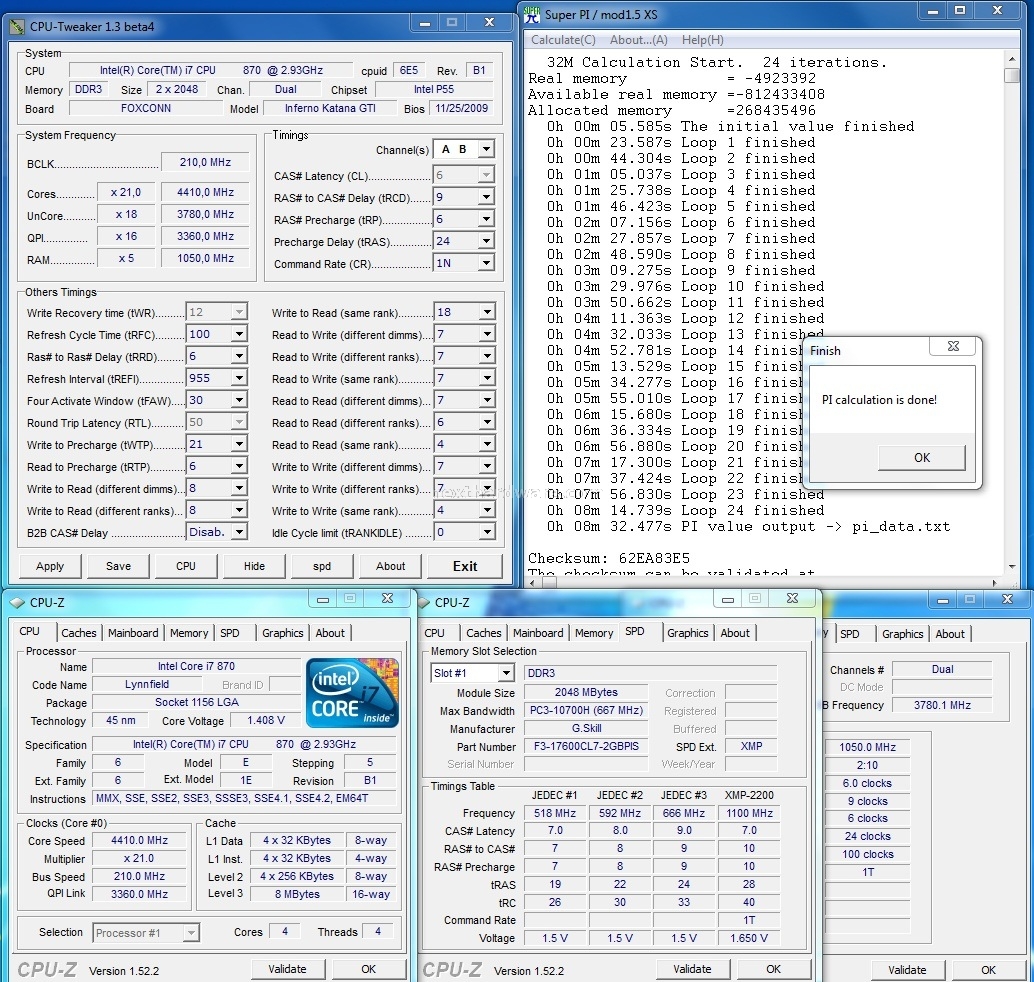This screenshot has width=1034, height=982.
Task: Close the Finish dialog with X
Action: pyautogui.click(x=953, y=346)
